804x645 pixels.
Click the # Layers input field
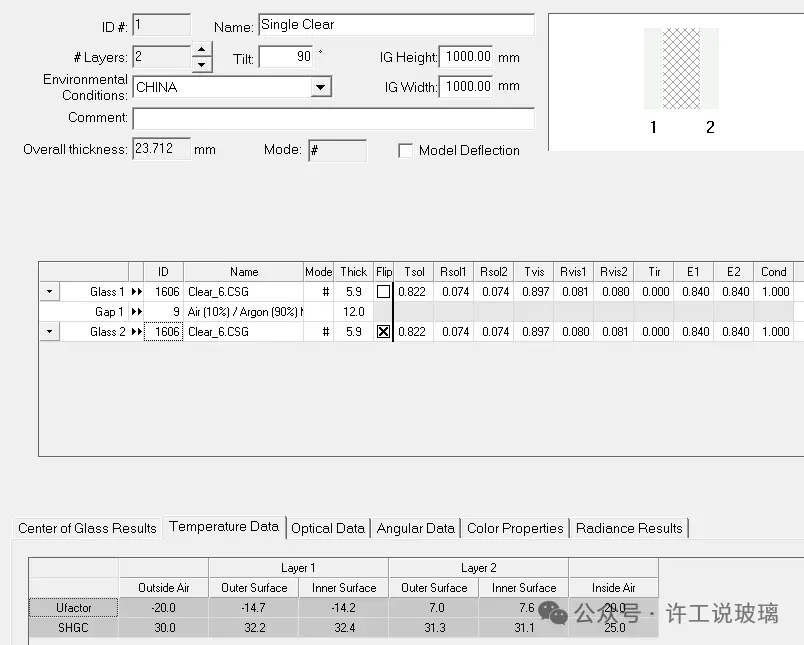coord(162,57)
